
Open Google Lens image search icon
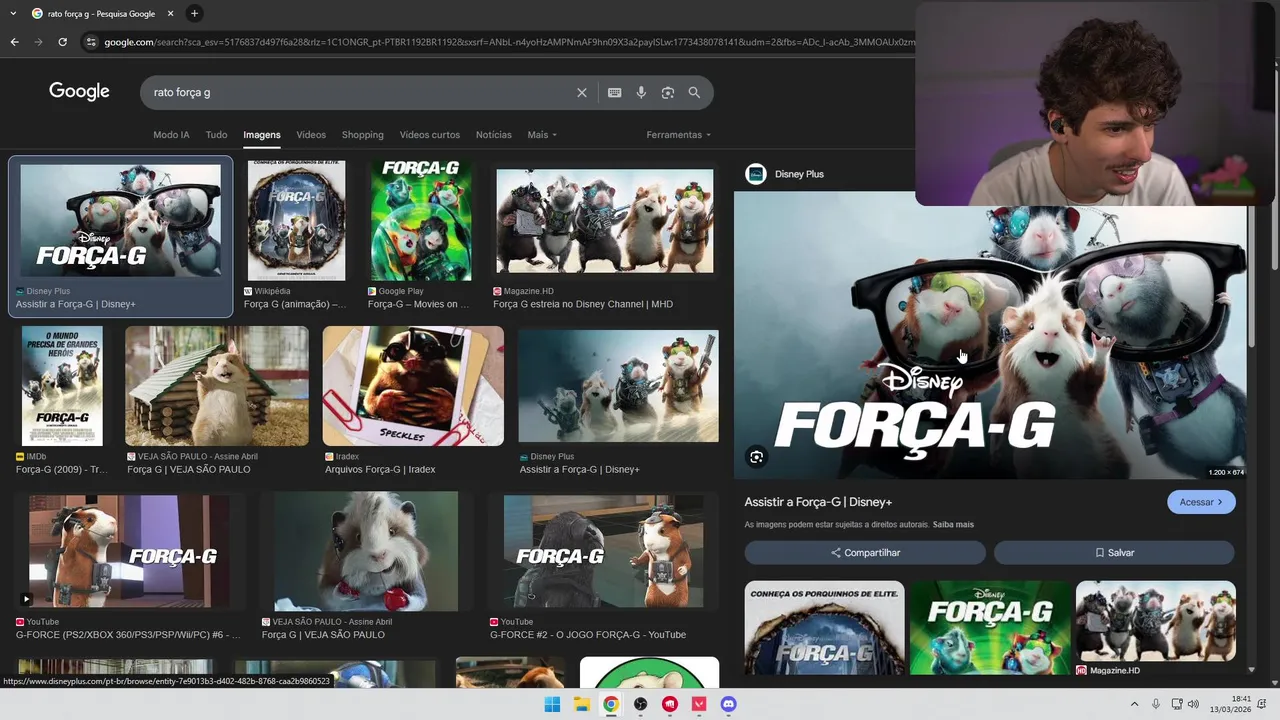668,92
